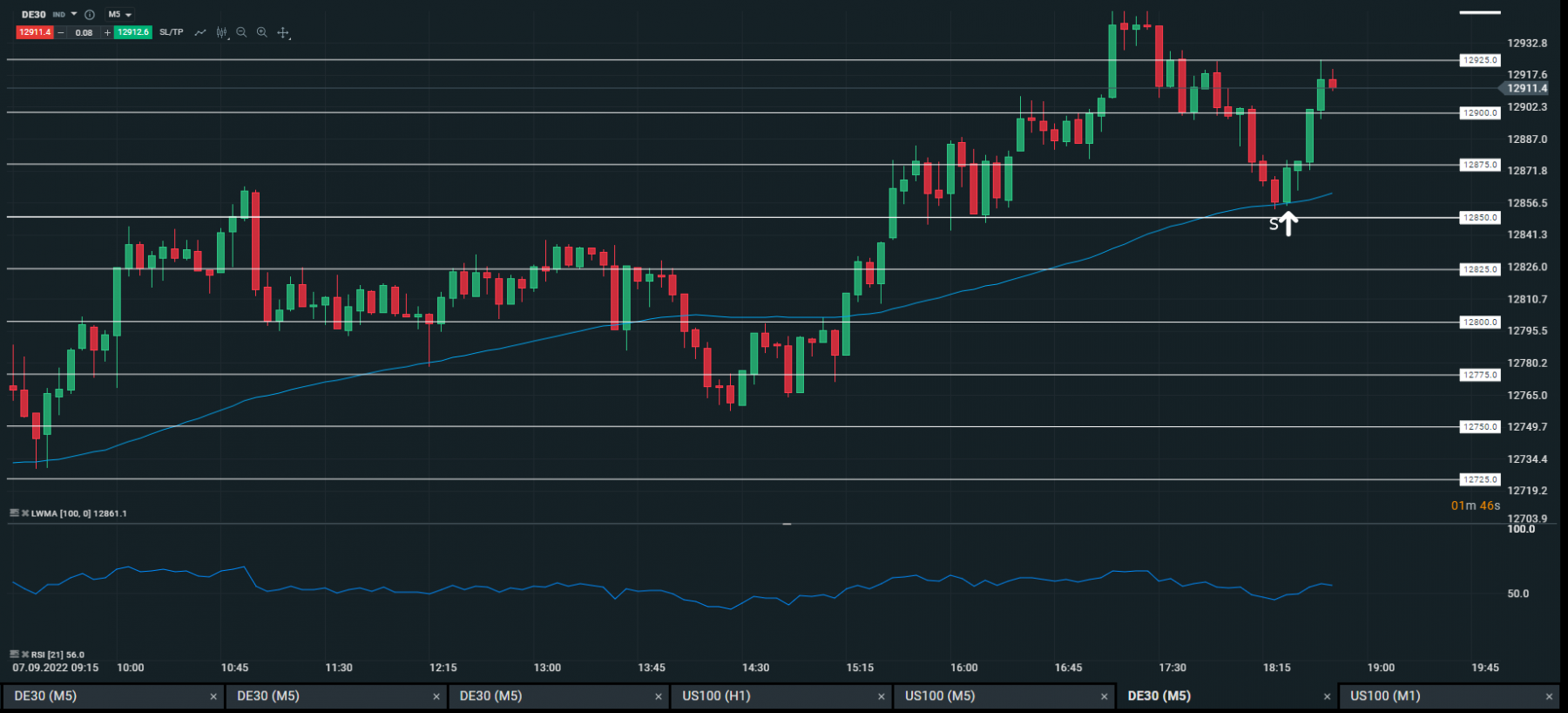Click the 0.08 volume input field
The height and width of the screenshot is (713, 1568).
click(84, 32)
